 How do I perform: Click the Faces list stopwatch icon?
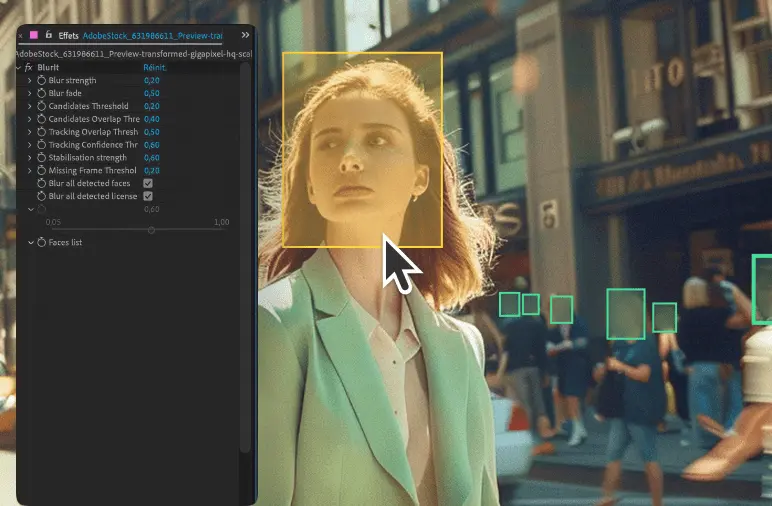tap(41, 243)
